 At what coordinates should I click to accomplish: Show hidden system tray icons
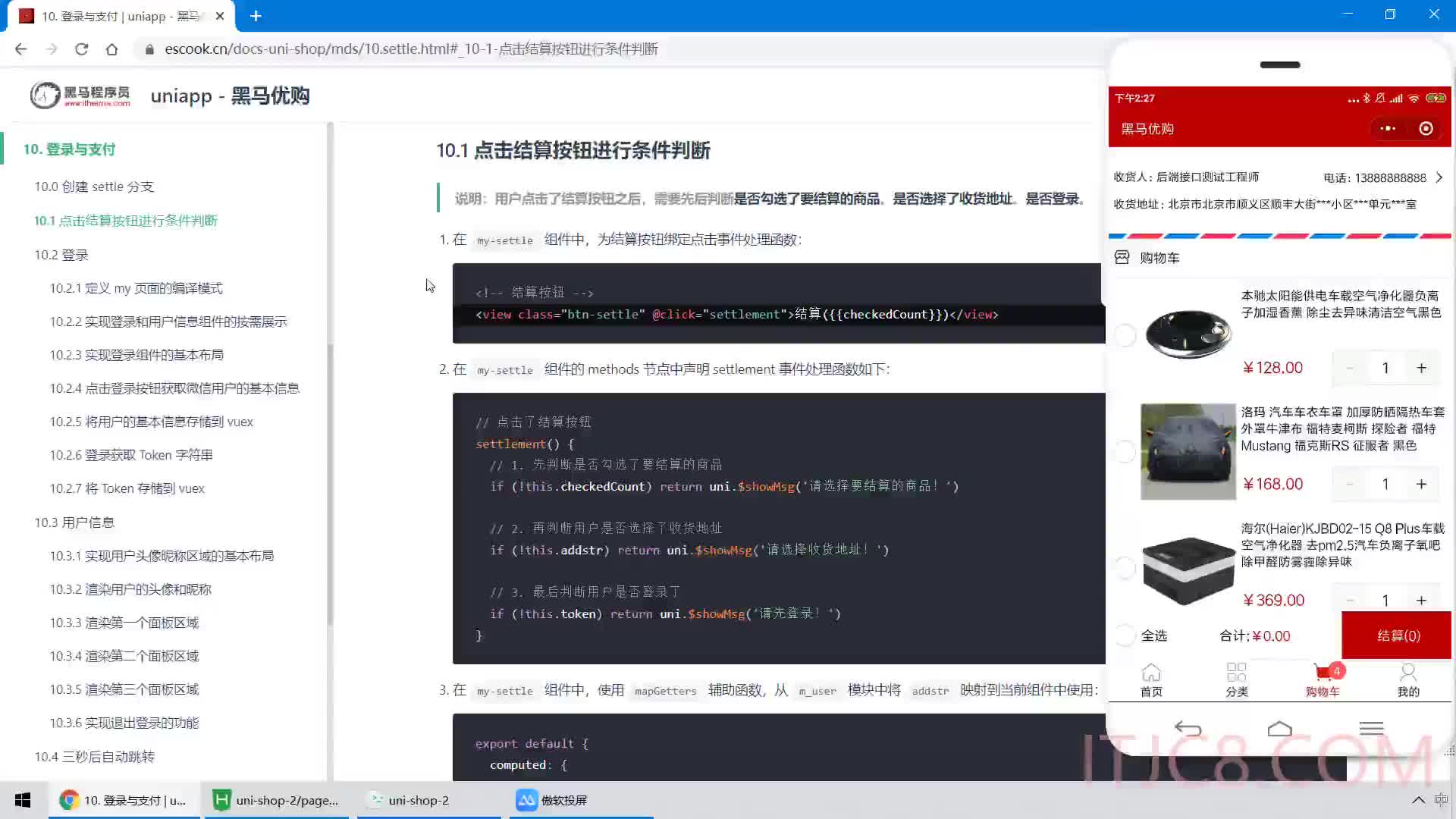coord(1417,800)
